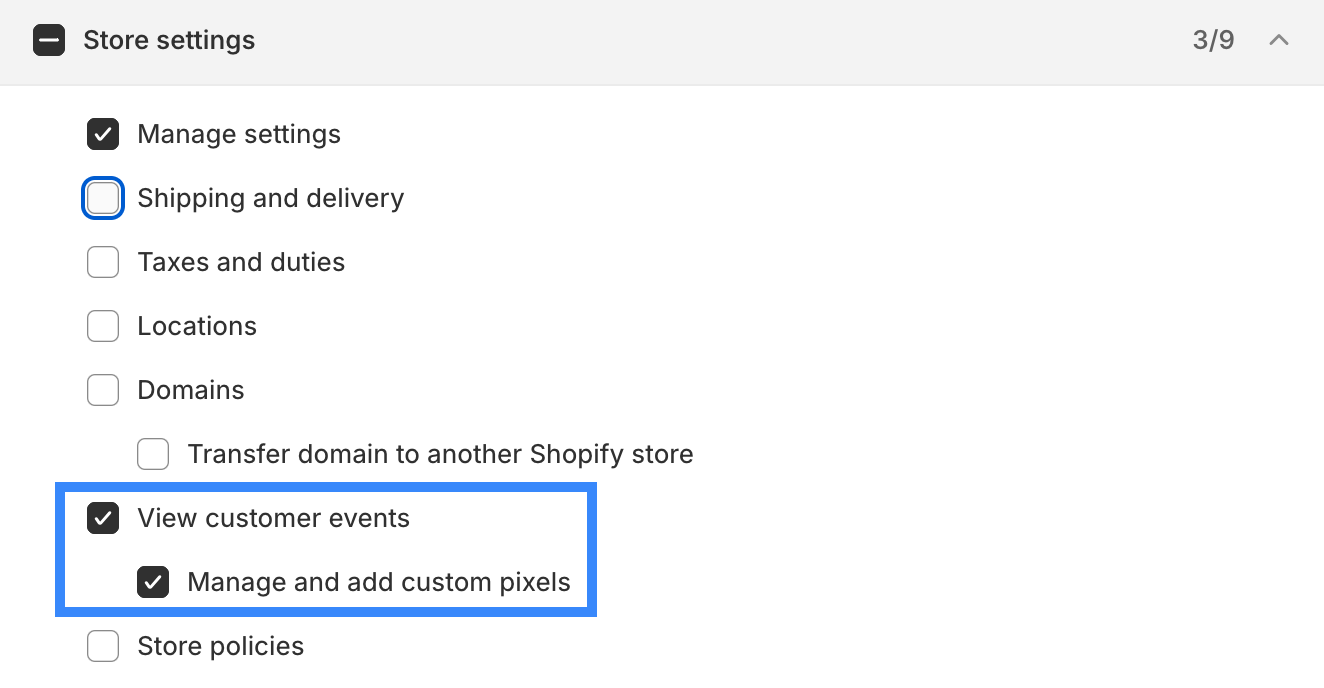Select the Locations label text
Viewport: 1324px width, 688px height.
pyautogui.click(x=197, y=326)
